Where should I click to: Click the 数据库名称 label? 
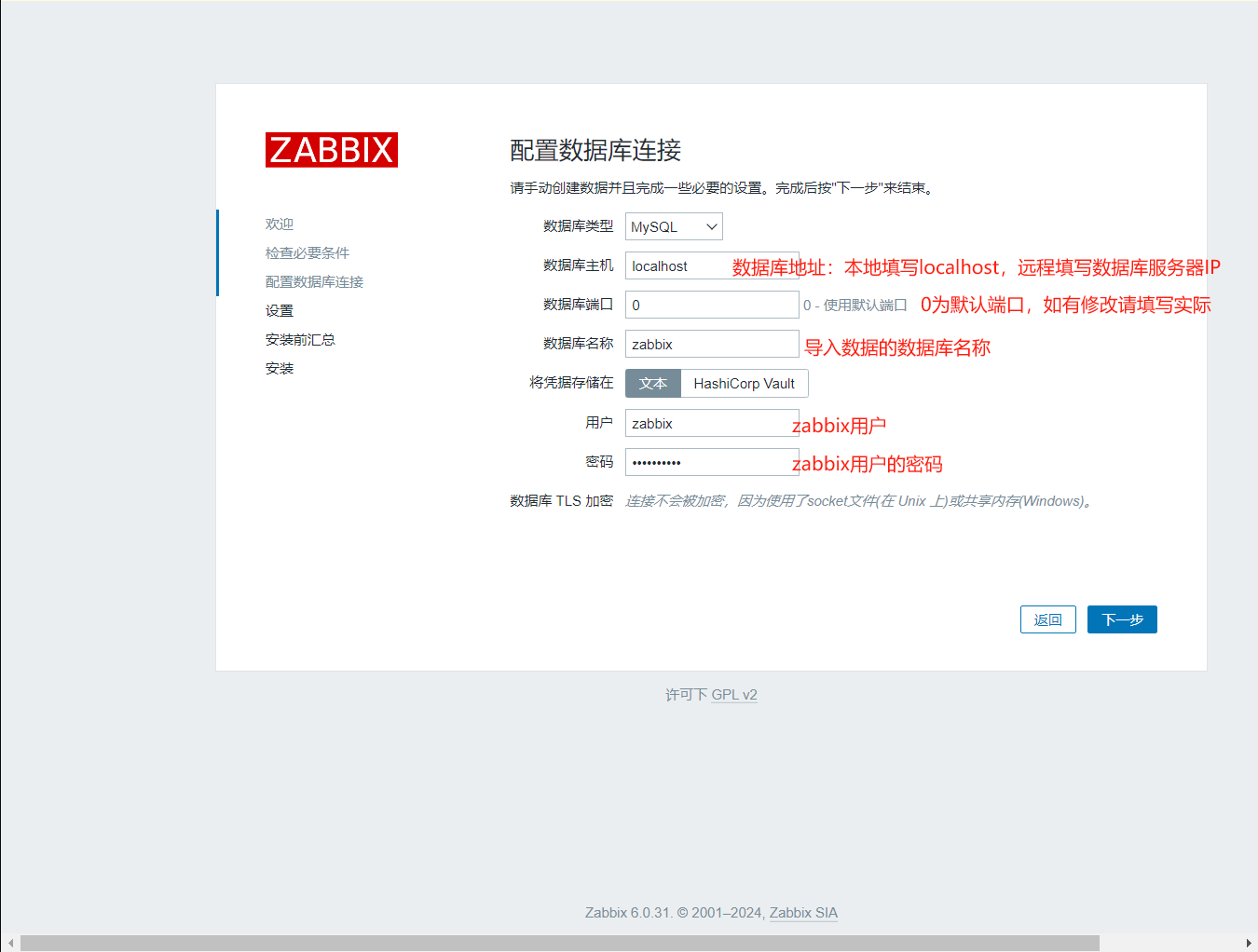click(578, 344)
